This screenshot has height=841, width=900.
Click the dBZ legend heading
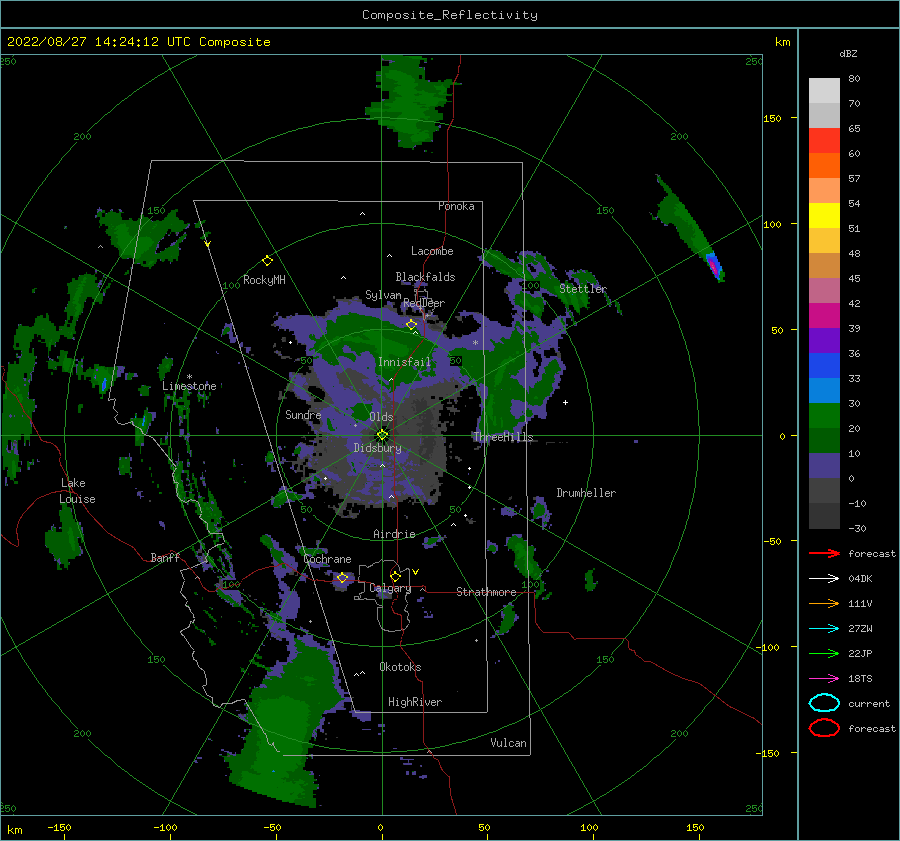pos(848,54)
